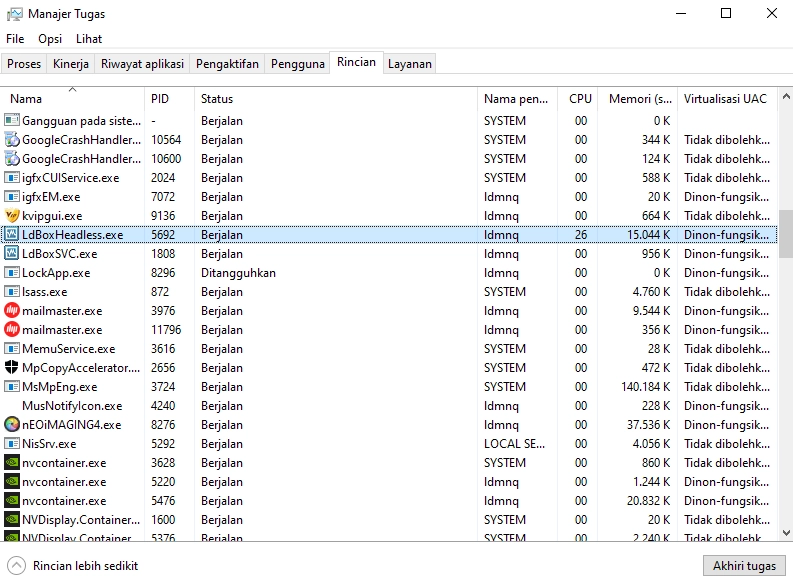The height and width of the screenshot is (586, 793).
Task: Click the LdBoxHeadless.exe process icon
Action: tap(12, 235)
